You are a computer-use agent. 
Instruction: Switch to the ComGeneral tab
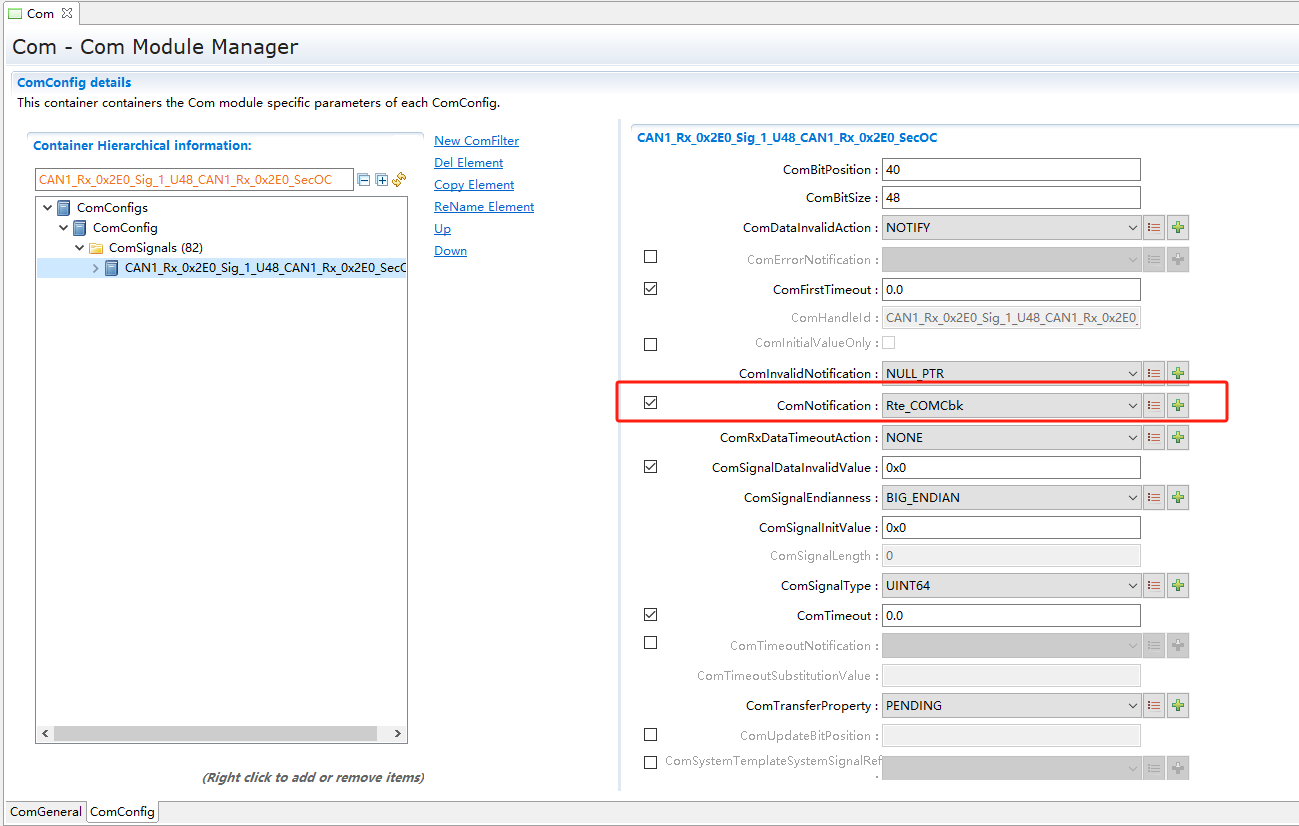(x=46, y=812)
